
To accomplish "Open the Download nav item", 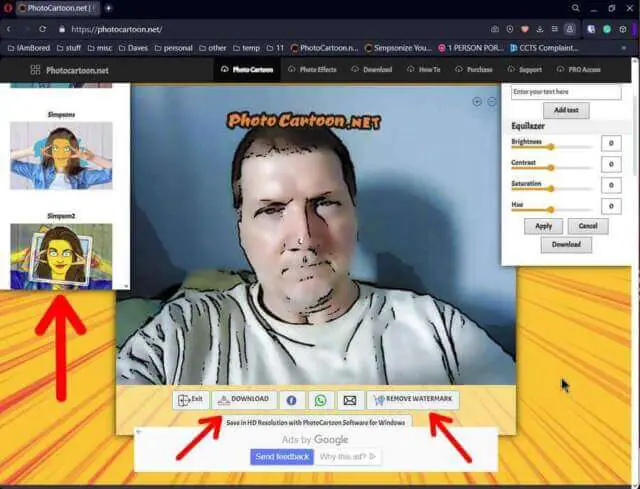I will coord(372,69).
